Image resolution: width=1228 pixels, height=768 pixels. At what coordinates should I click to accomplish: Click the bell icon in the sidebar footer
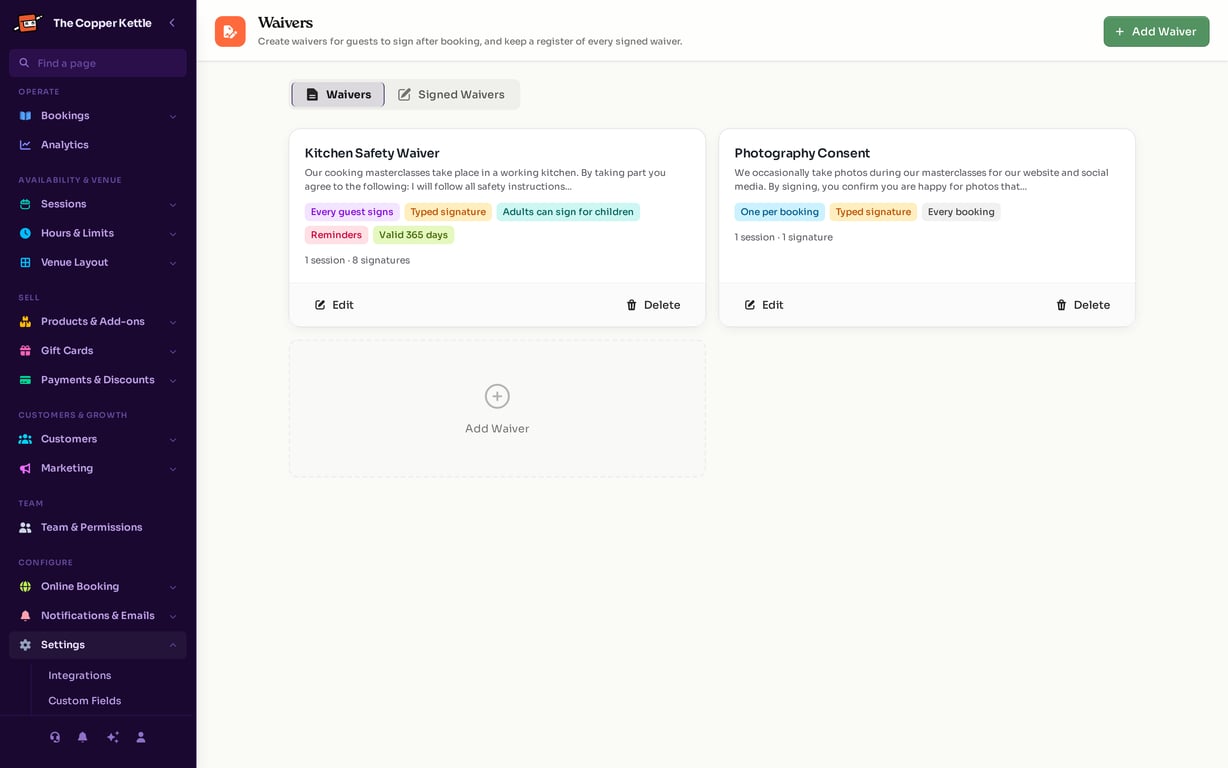click(x=83, y=737)
